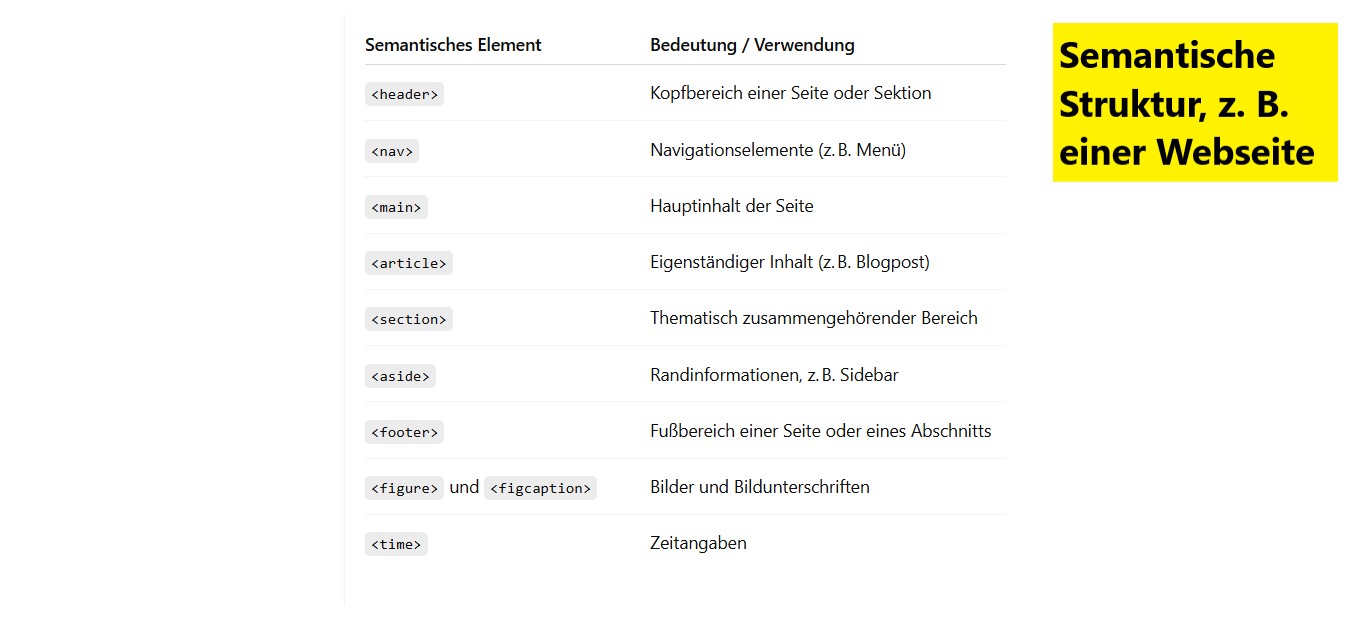Click the yellow 'Semantische Struktur' note box

[x=1195, y=102]
